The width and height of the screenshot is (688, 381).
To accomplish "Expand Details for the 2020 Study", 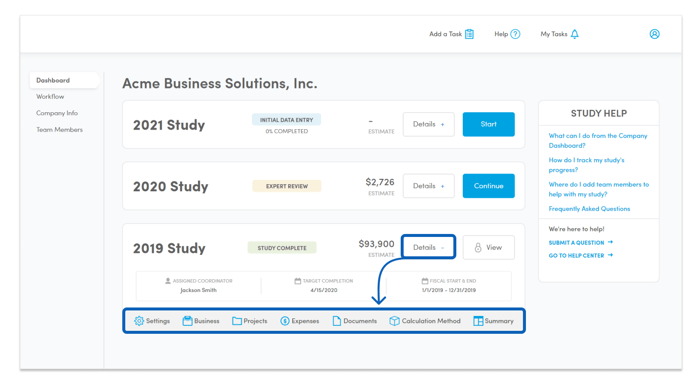I will point(429,186).
